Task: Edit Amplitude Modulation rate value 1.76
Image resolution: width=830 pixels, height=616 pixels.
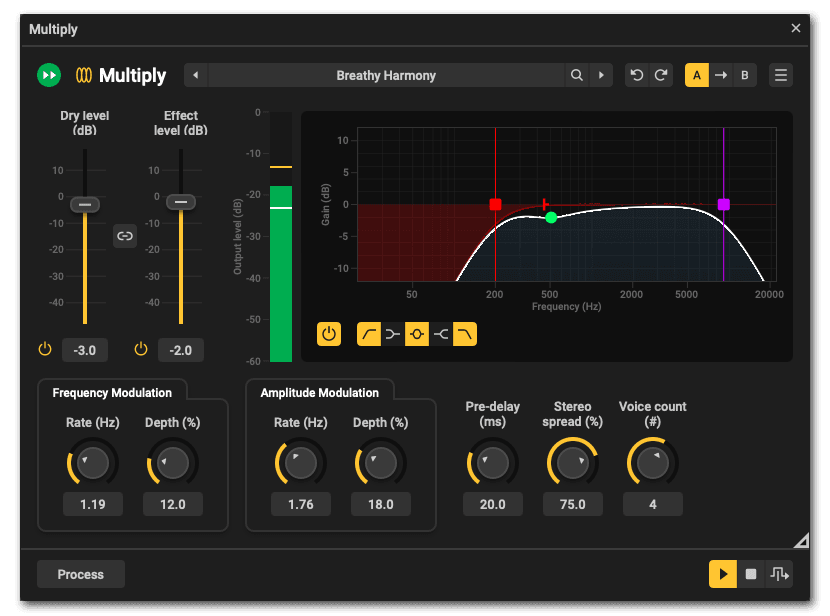Action: (301, 504)
